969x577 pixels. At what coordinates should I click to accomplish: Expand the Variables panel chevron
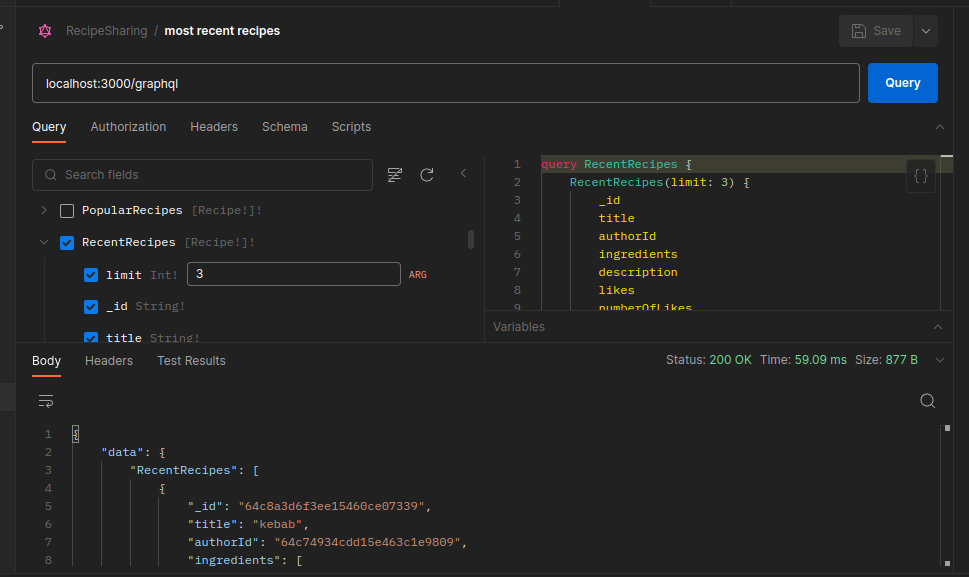(937, 327)
